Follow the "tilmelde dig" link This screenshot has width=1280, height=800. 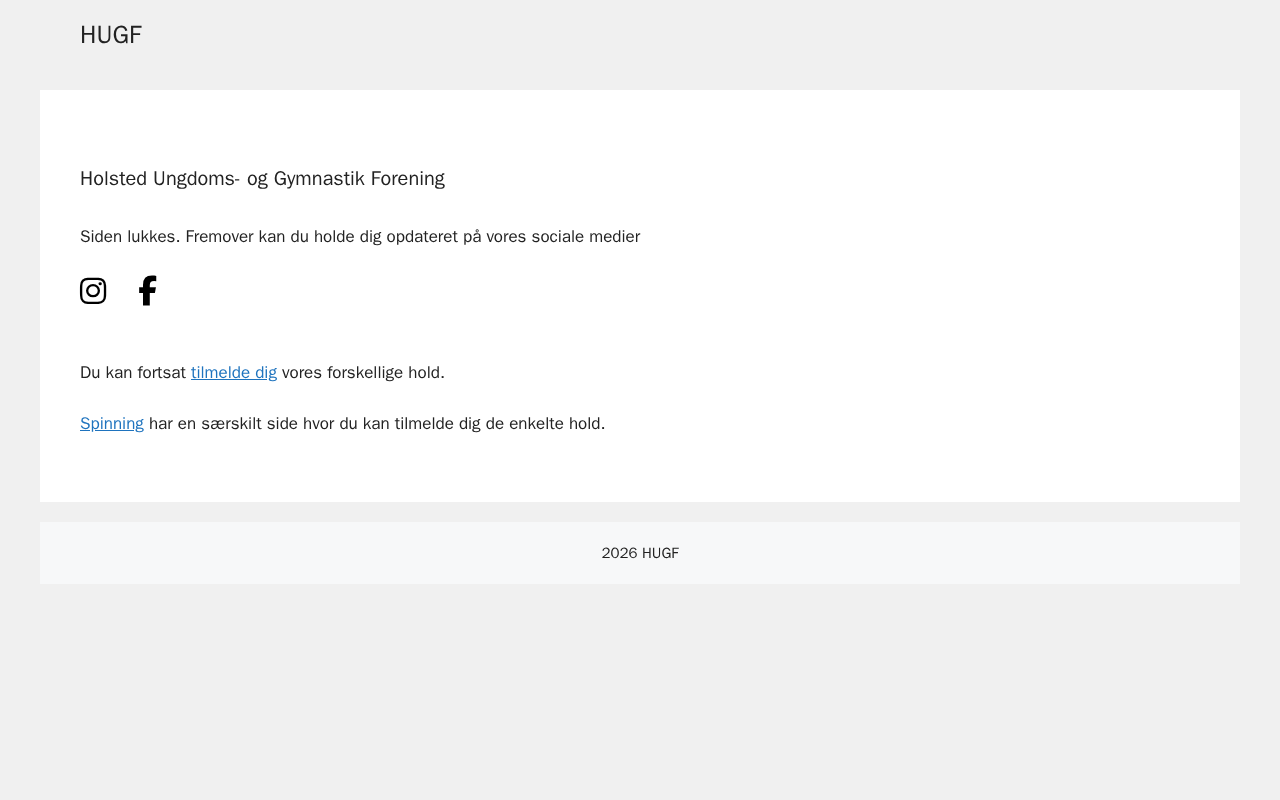(x=234, y=373)
